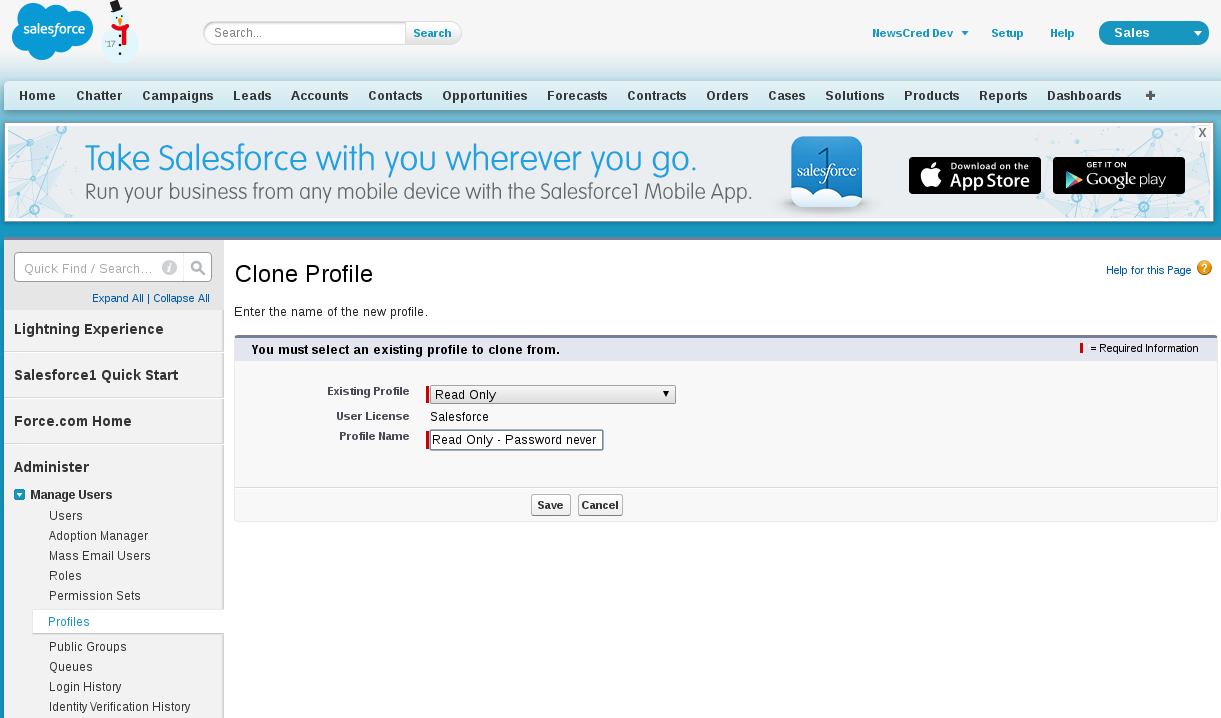Select Profiles in sidebar

tap(69, 622)
